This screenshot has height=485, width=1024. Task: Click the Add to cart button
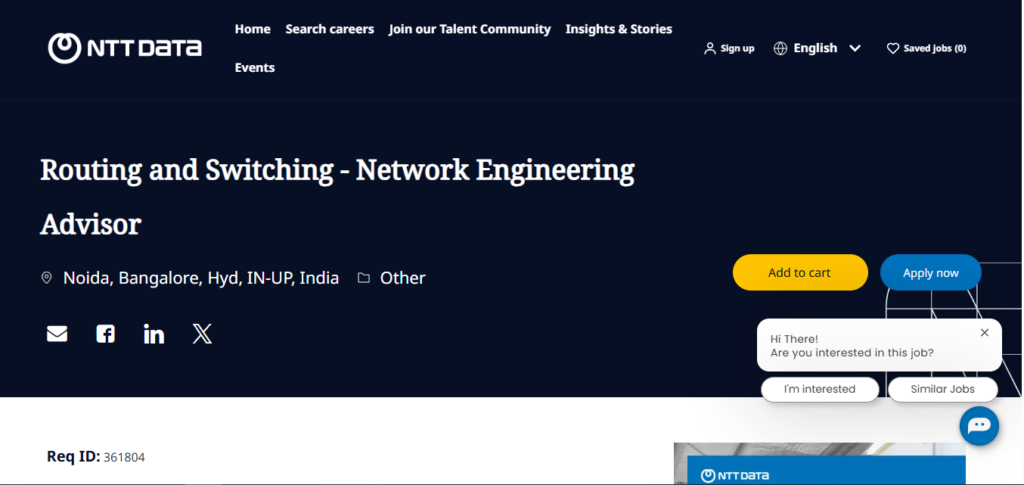point(800,272)
